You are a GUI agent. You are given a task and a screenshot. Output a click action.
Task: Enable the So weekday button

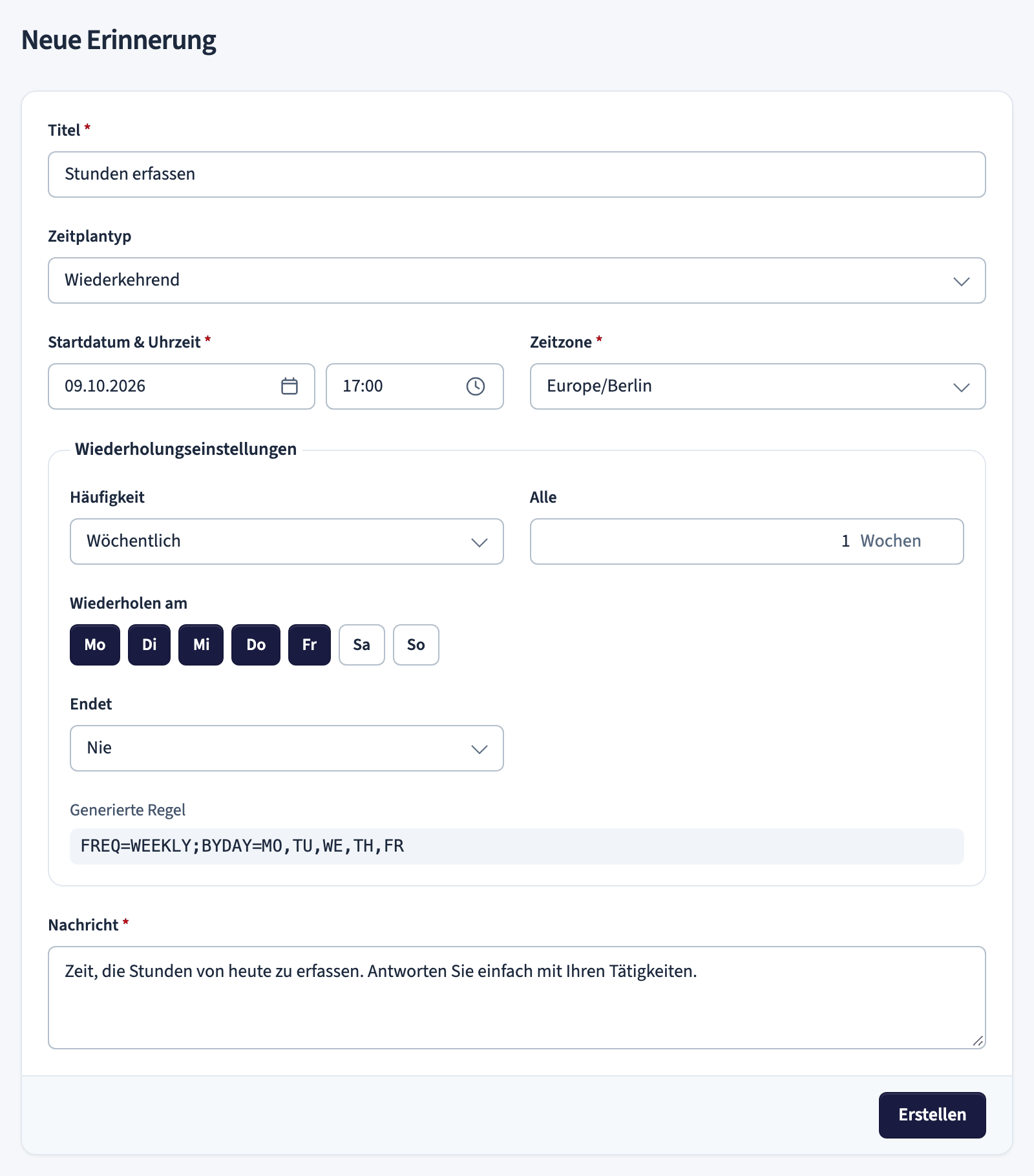(x=416, y=645)
